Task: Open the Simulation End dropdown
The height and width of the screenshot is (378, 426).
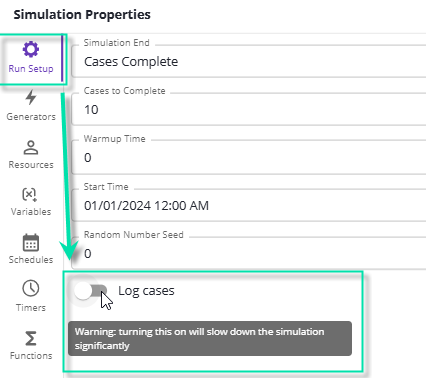Action: 249,60
